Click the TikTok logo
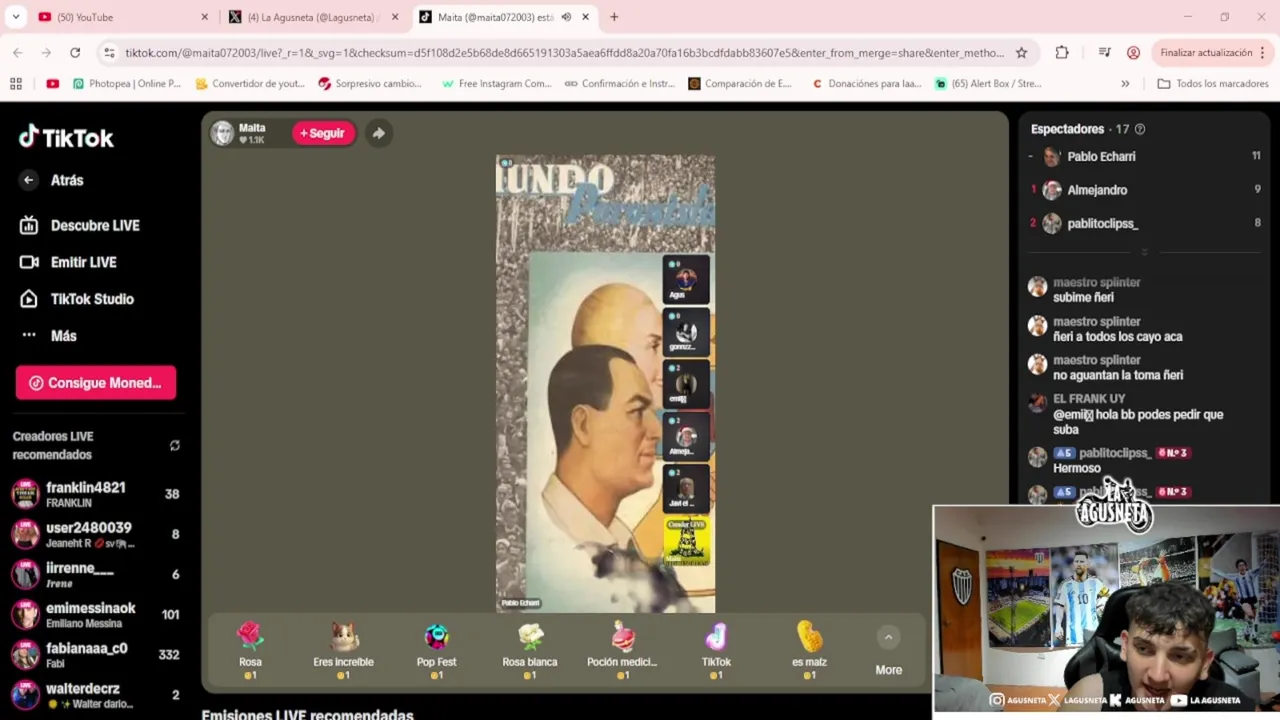The height and width of the screenshot is (720, 1280). 66,138
